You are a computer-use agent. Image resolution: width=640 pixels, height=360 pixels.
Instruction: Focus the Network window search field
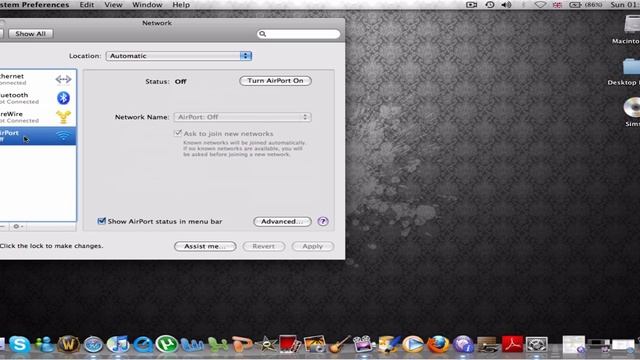click(298, 34)
